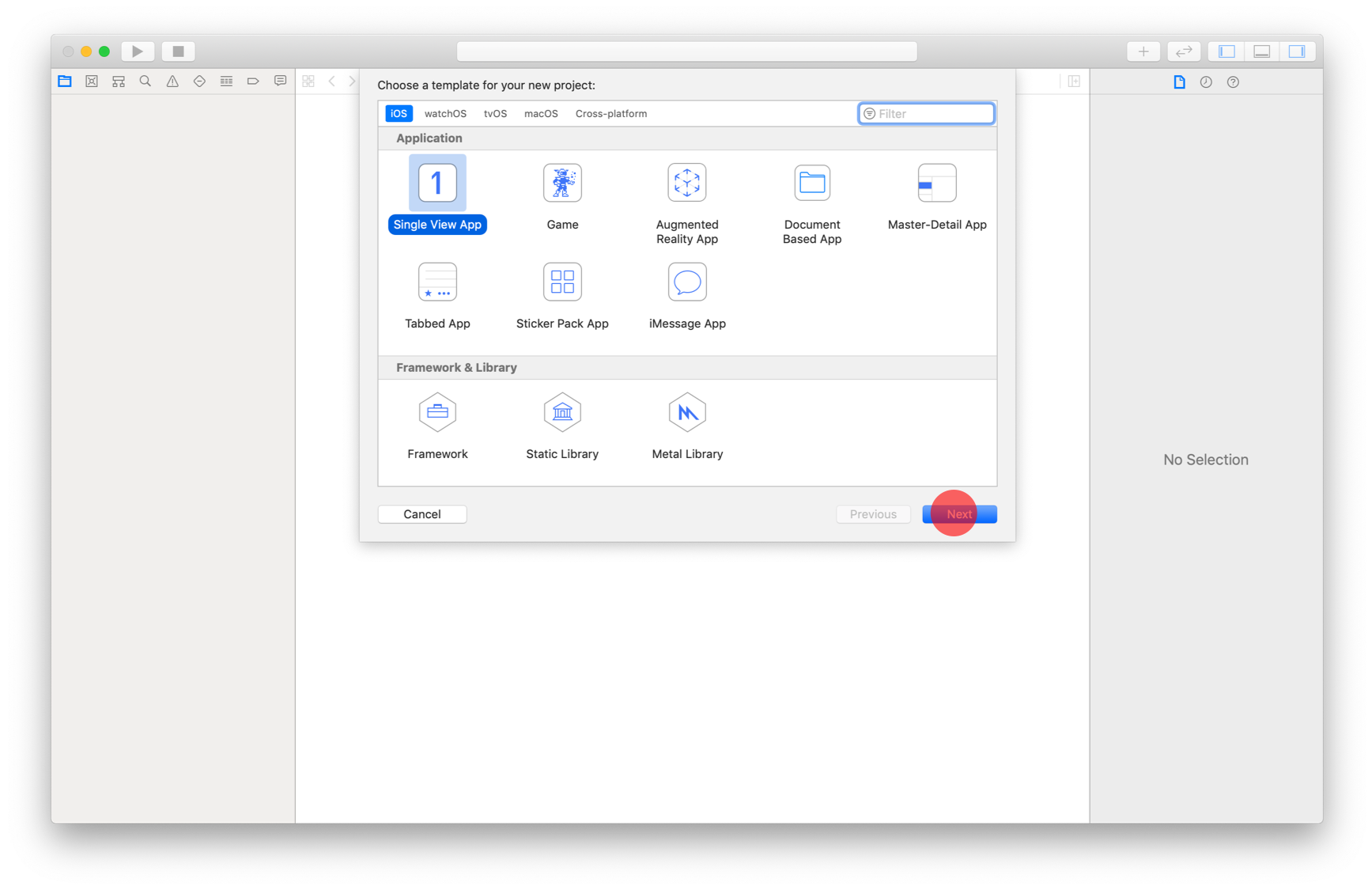Open the Test navigator diamond icon

click(199, 81)
